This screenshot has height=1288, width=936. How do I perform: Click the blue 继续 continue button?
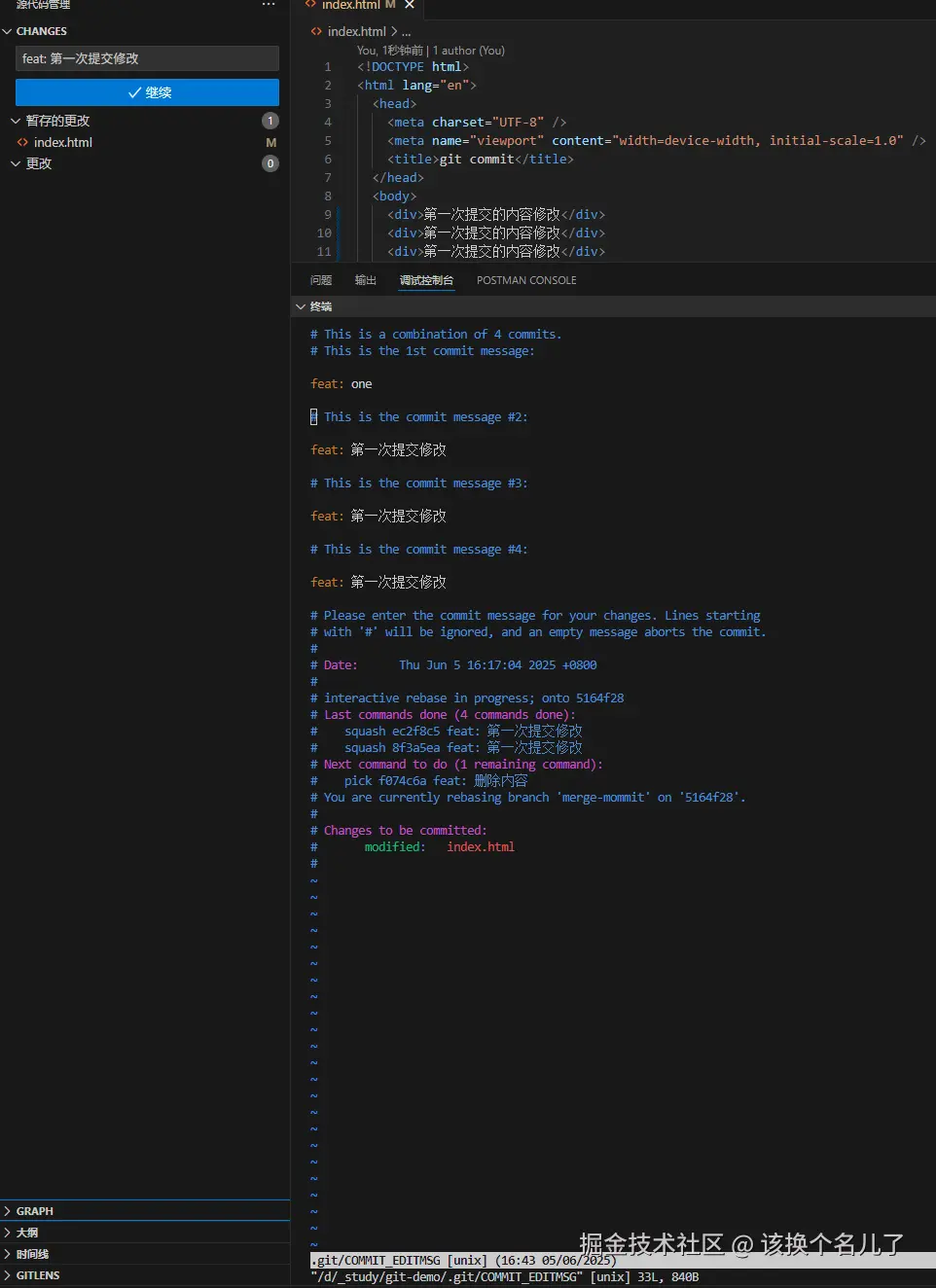click(x=147, y=92)
